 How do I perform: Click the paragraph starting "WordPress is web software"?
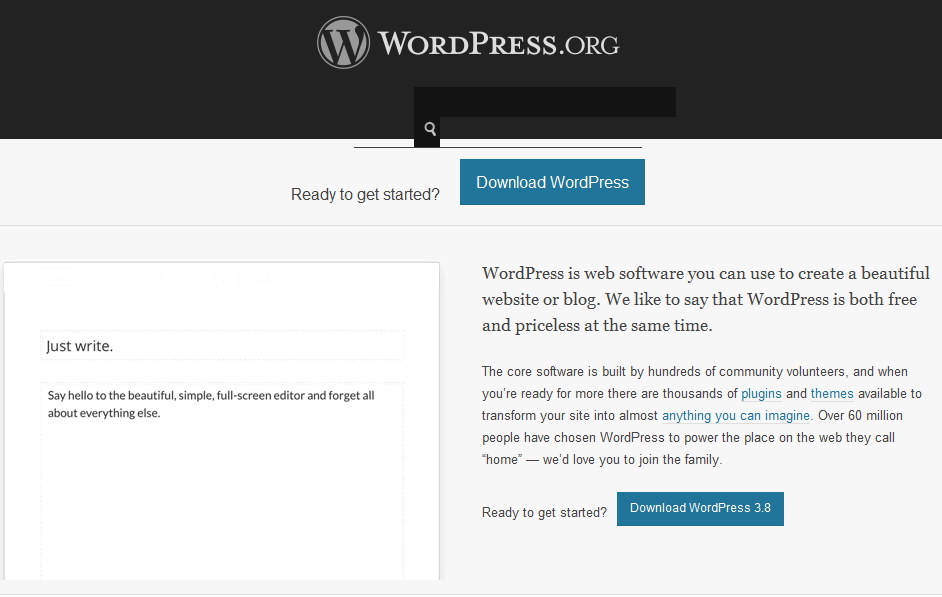click(x=705, y=299)
